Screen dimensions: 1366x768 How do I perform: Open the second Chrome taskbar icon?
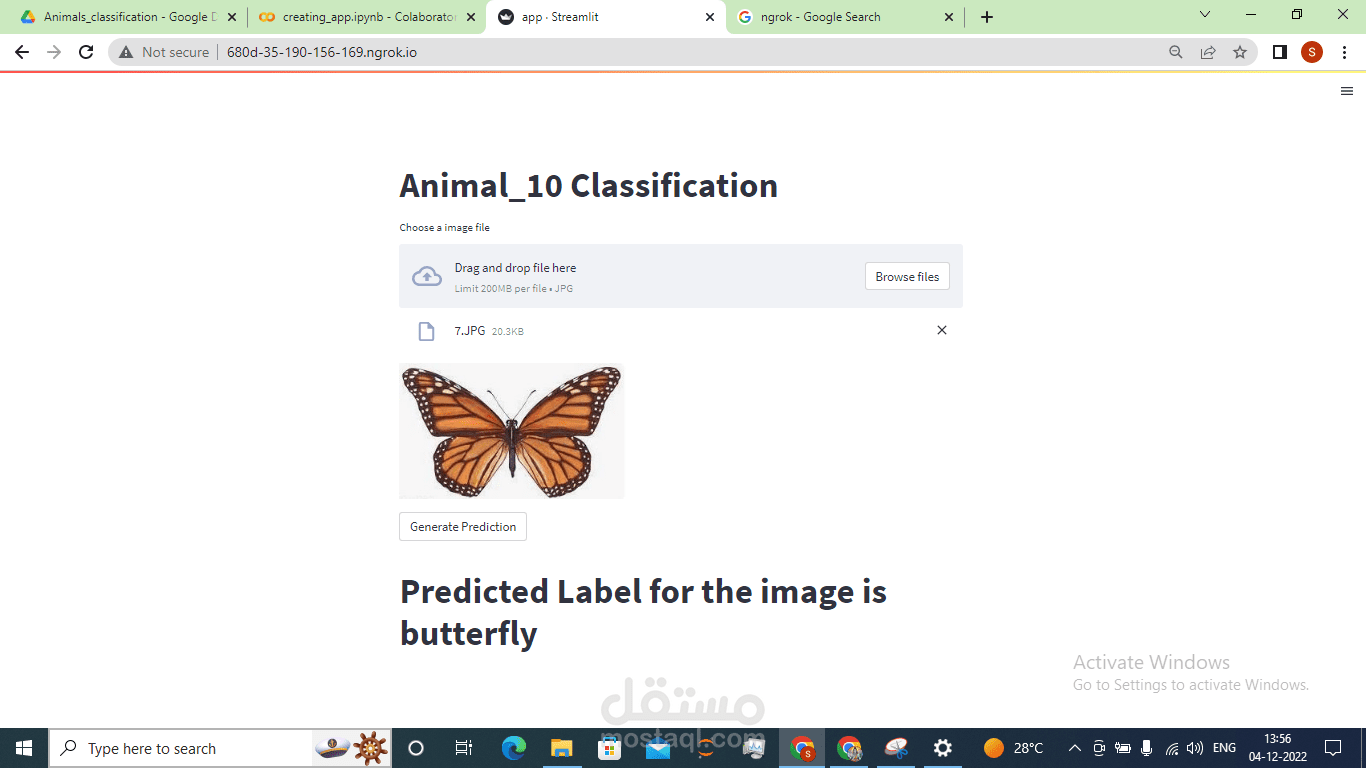[x=850, y=748]
